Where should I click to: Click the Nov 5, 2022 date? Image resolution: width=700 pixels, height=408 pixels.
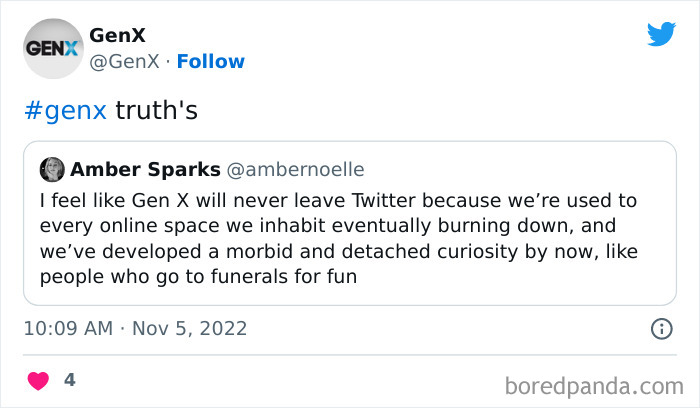pos(191,328)
